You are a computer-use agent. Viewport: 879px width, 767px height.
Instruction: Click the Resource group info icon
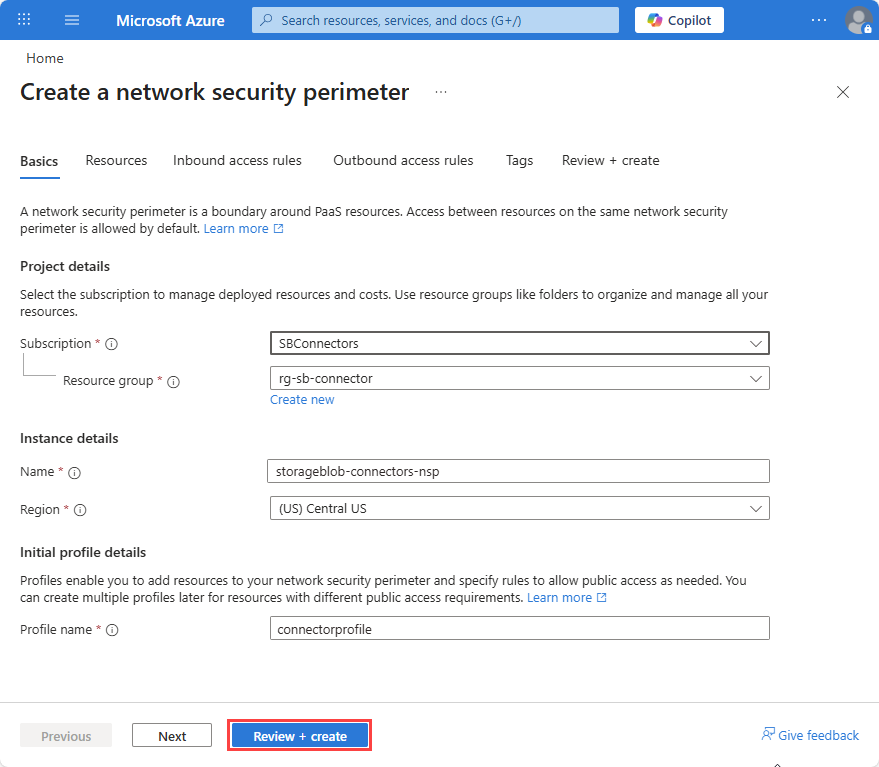[174, 382]
